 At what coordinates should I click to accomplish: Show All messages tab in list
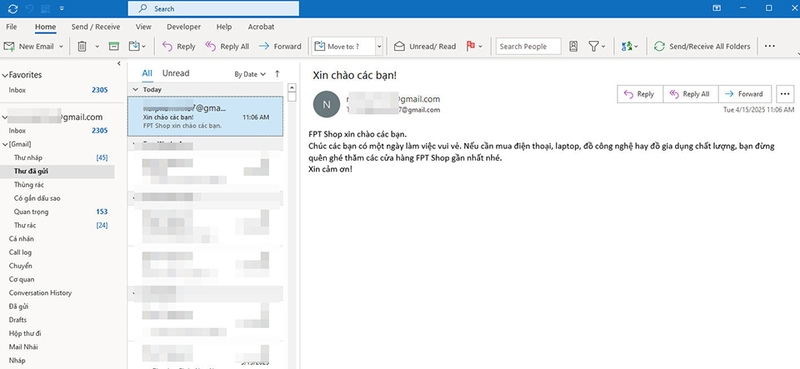point(147,73)
